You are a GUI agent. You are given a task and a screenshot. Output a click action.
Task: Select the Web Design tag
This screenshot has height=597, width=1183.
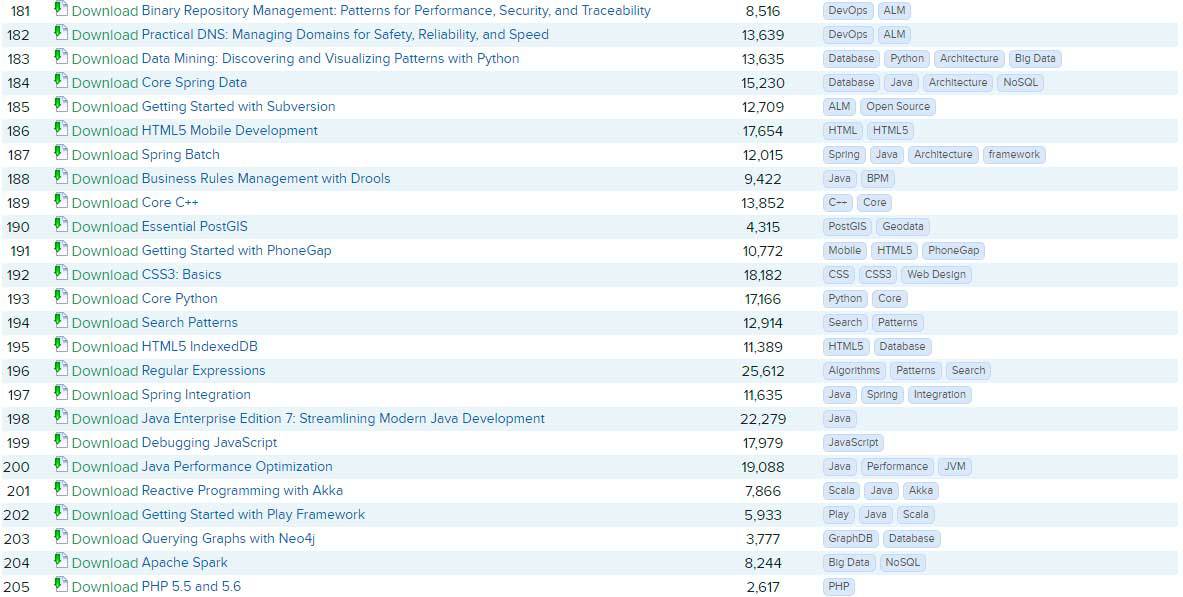(936, 275)
